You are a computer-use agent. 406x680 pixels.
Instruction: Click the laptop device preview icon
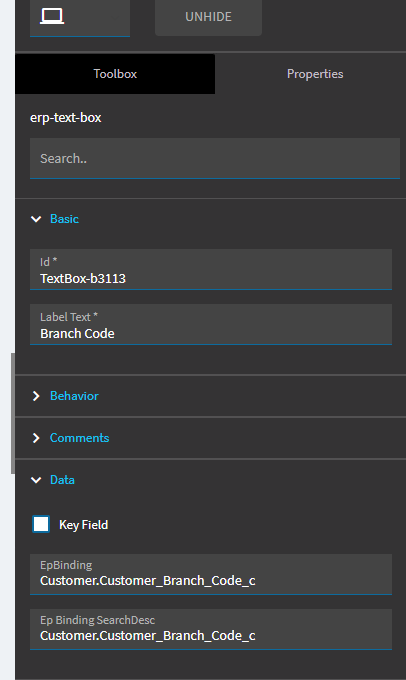52,16
